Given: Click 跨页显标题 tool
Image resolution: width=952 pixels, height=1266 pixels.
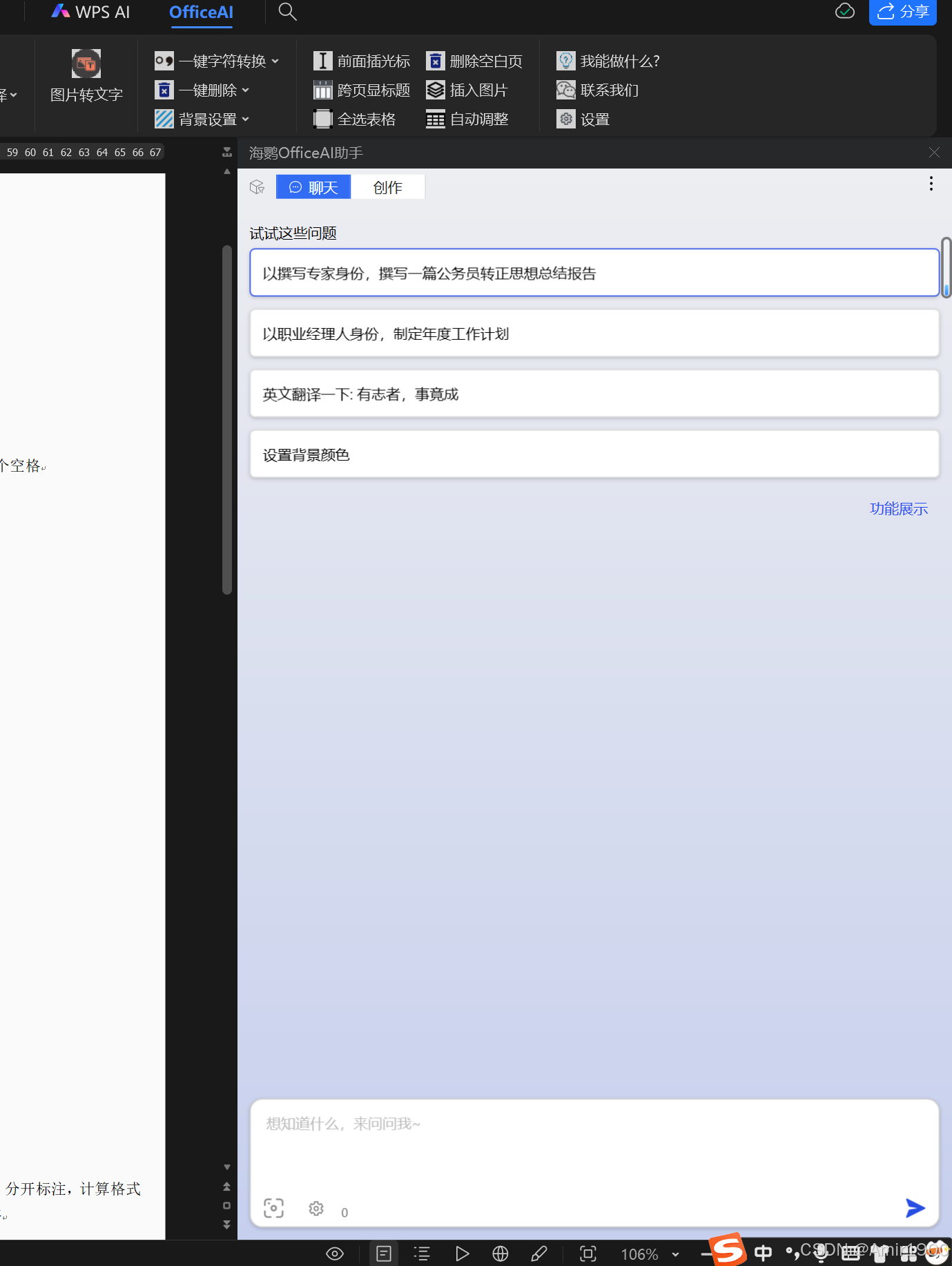Looking at the screenshot, I should 362,90.
